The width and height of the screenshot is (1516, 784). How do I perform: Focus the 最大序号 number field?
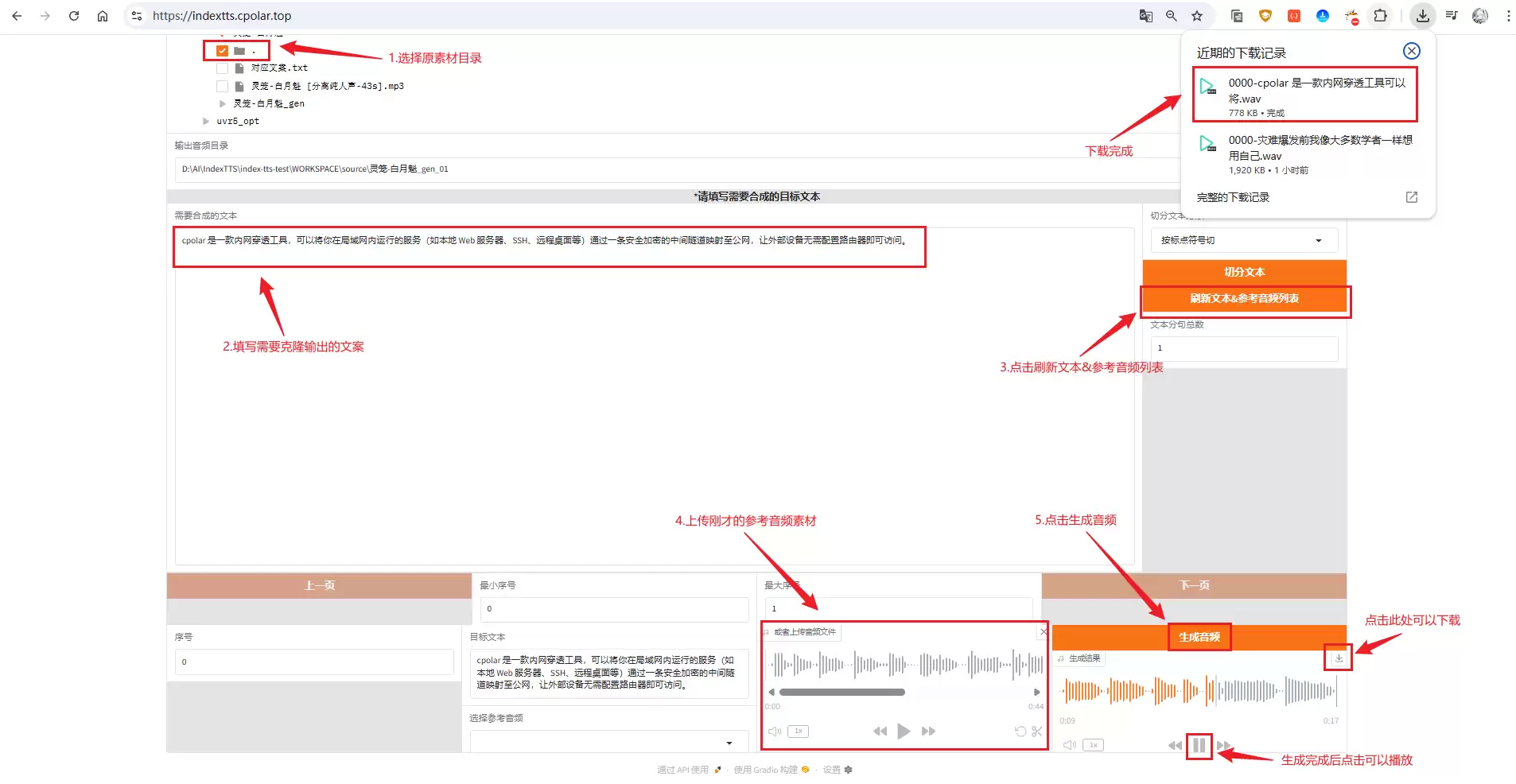pos(899,609)
